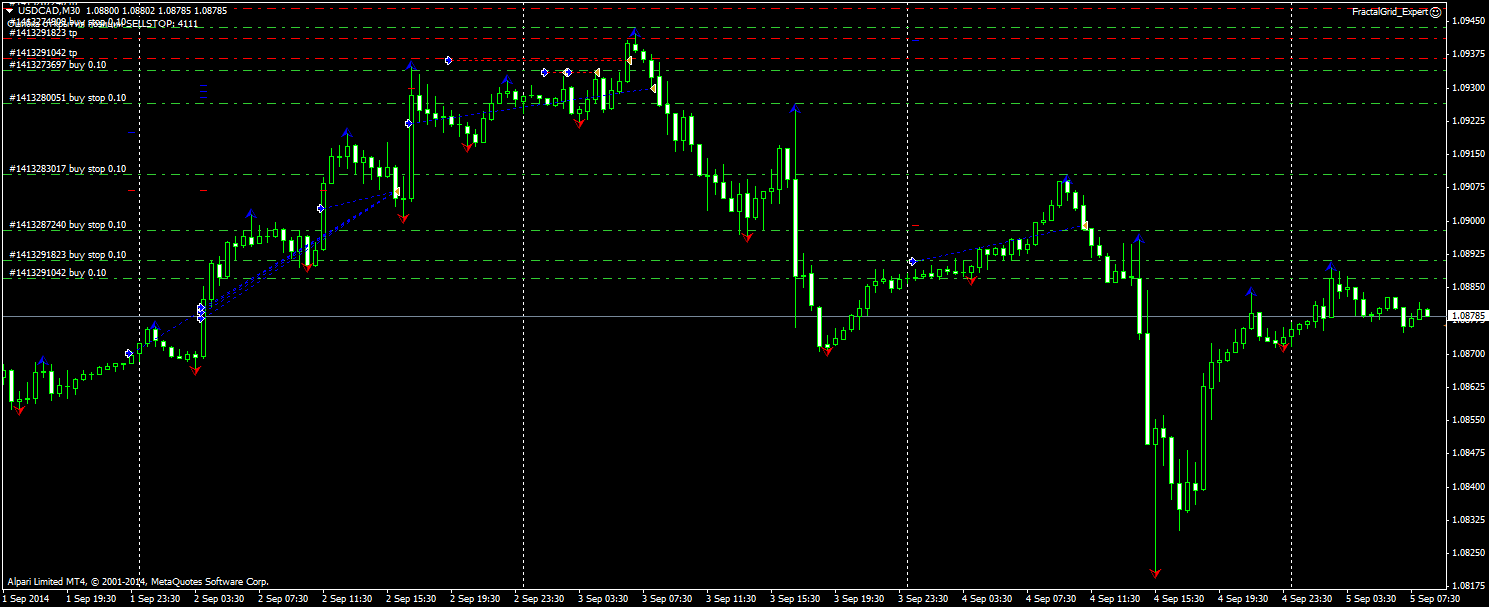This screenshot has height=607, width=1489.
Task: Click the 1 Sep 2014 date label
Action: pyautogui.click(x=25, y=599)
